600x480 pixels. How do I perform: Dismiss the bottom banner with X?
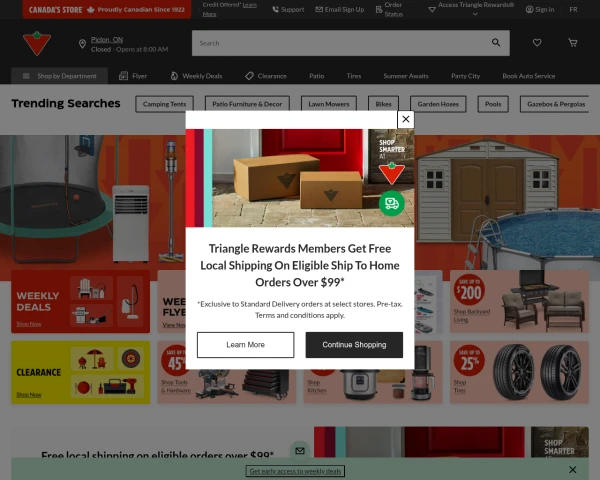[x=572, y=470]
